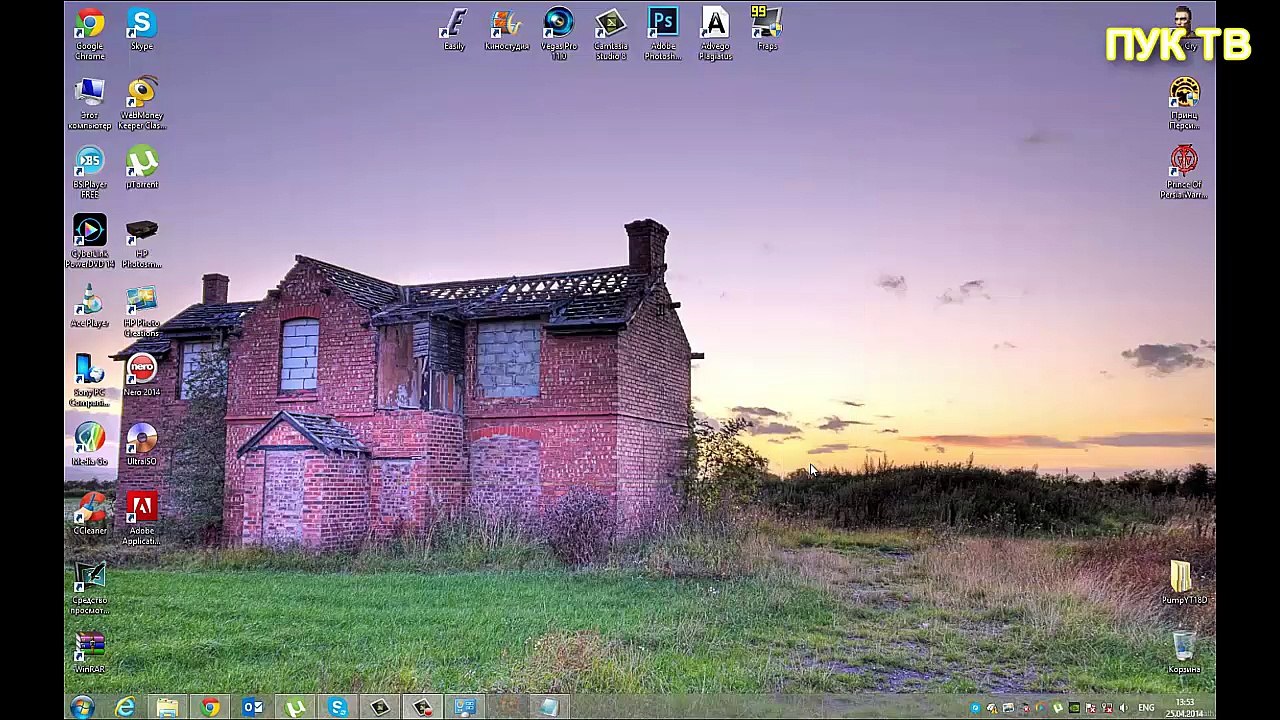
Task: Select the HP Photo Creations shortcut
Action: pos(141,311)
